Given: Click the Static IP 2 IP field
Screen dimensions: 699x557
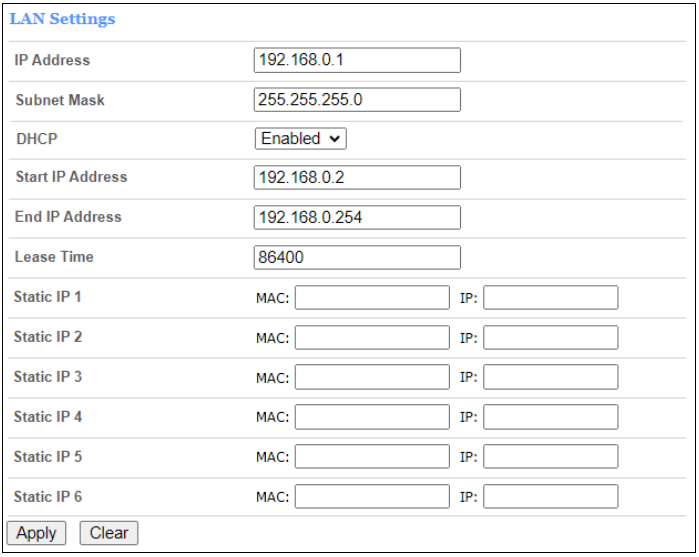Looking at the screenshot, I should click(x=551, y=338).
